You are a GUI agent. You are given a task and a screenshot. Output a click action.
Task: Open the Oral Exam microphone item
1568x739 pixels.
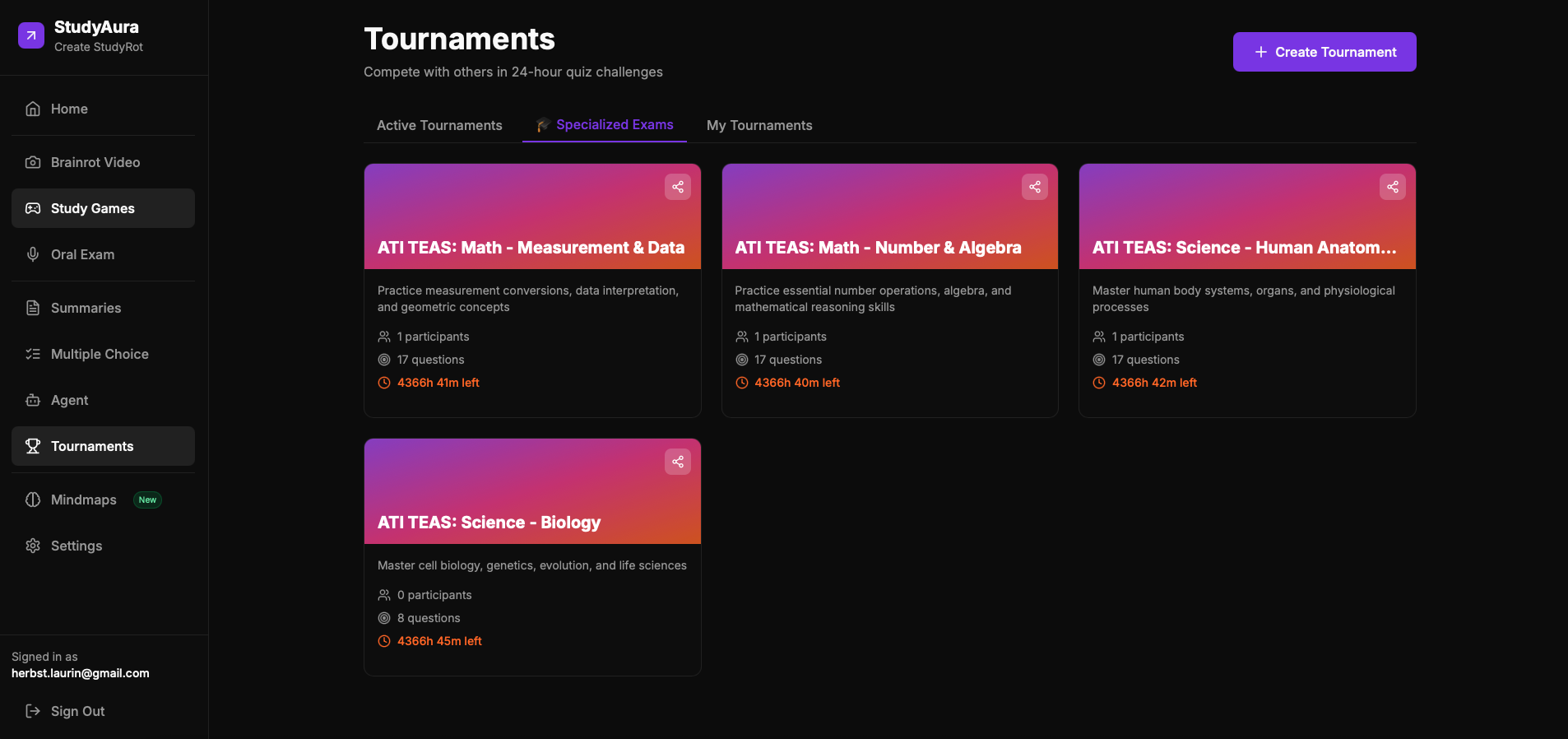tap(82, 254)
